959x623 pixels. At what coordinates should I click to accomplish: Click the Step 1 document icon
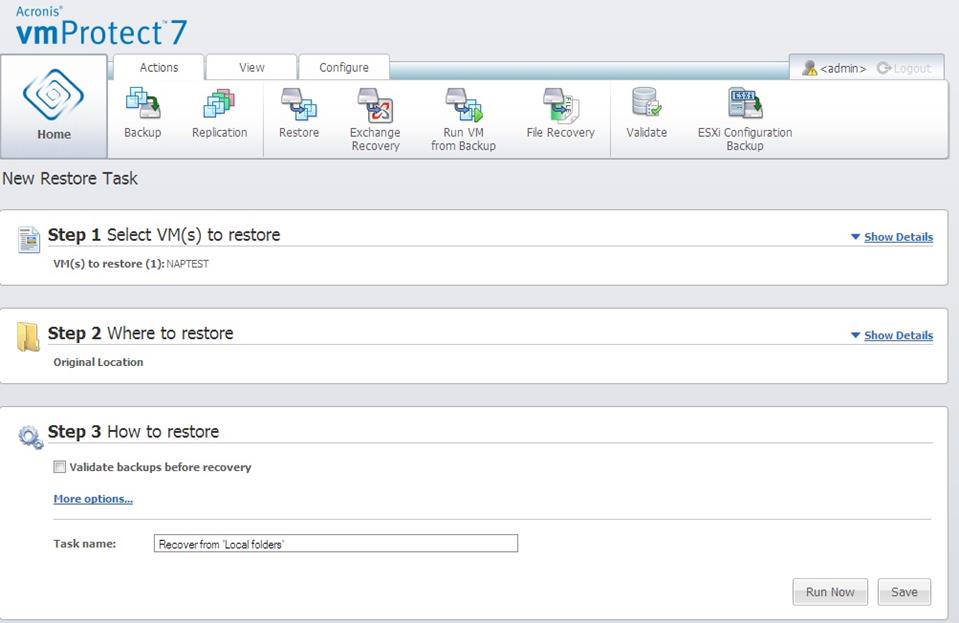(29, 239)
